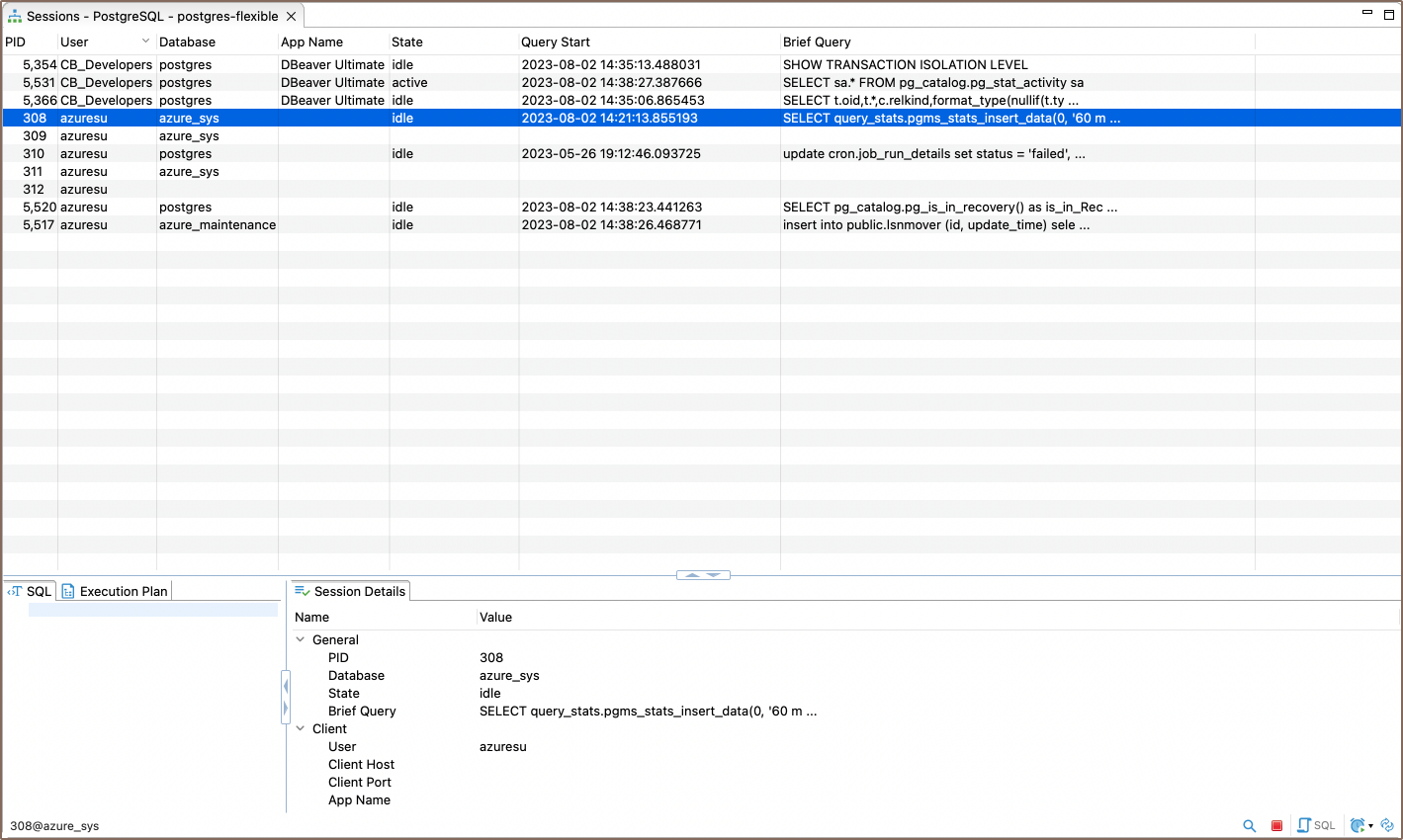1403x840 pixels.
Task: Open the User column sort arrow
Action: pos(146,42)
